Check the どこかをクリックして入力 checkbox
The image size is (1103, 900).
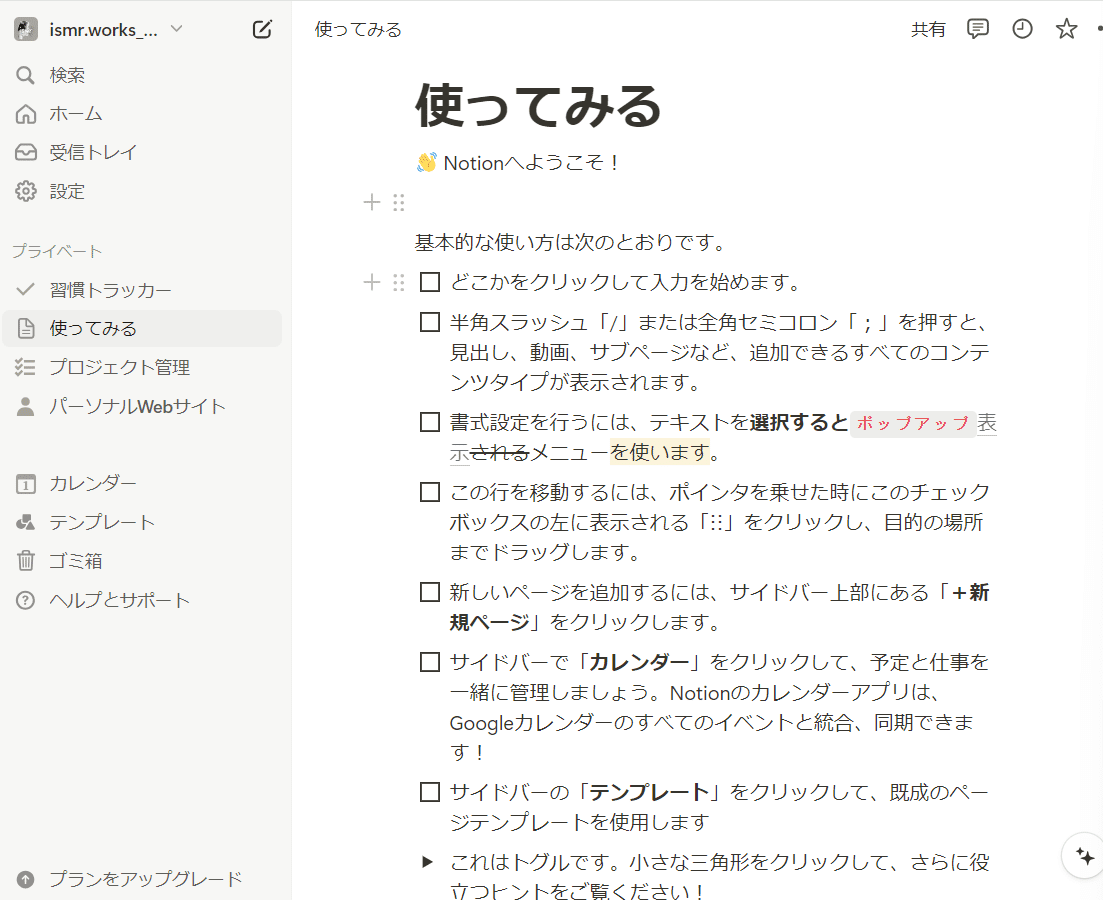pos(430,282)
